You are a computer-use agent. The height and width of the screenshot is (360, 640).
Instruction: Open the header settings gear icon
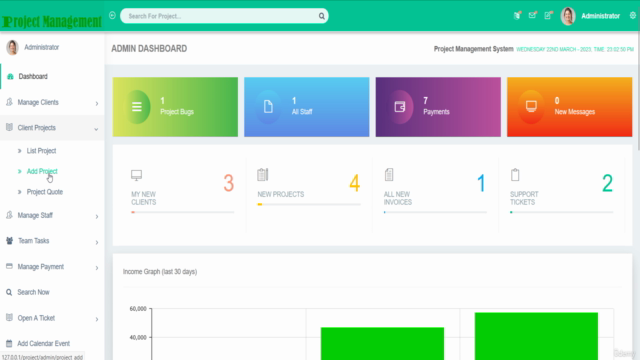[633, 15]
